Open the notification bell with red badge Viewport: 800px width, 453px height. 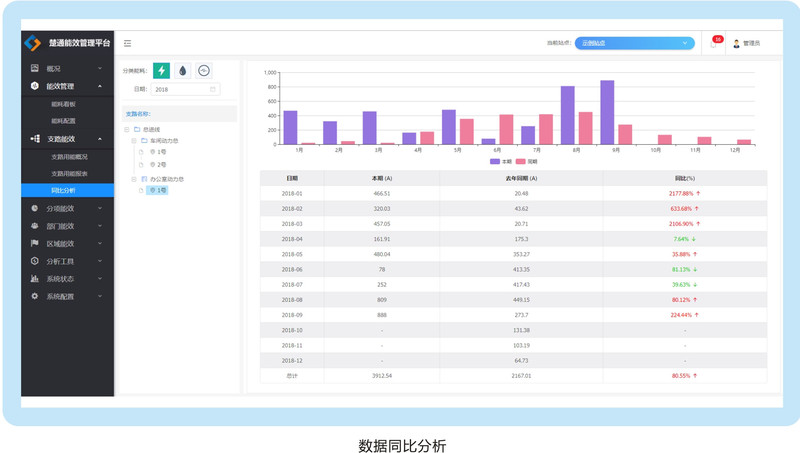click(x=715, y=43)
